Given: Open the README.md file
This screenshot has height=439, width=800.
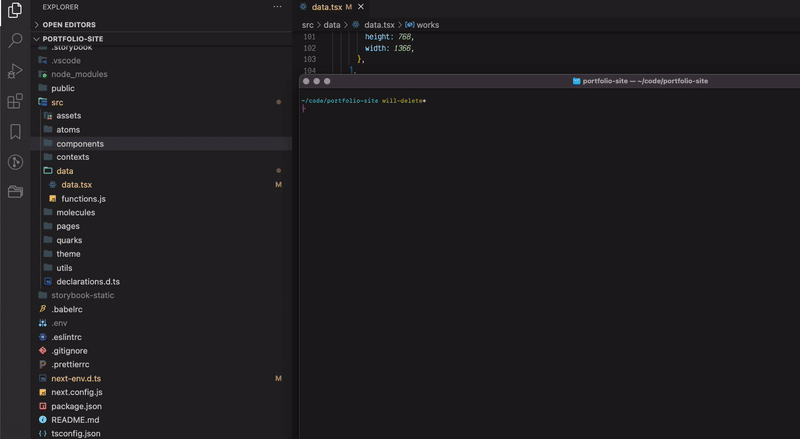Looking at the screenshot, I should coord(75,421).
